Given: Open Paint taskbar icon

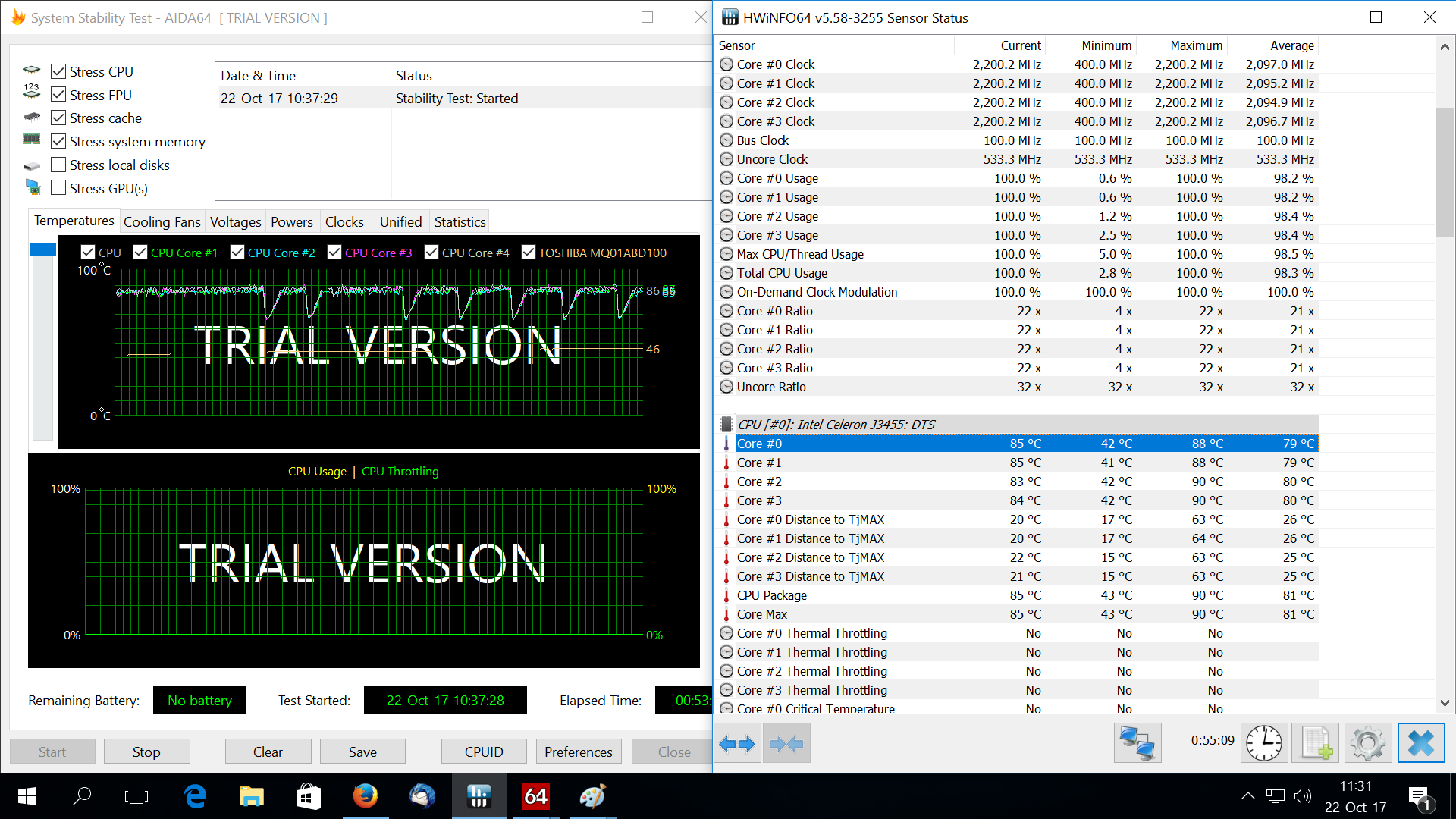Looking at the screenshot, I should 592,796.
